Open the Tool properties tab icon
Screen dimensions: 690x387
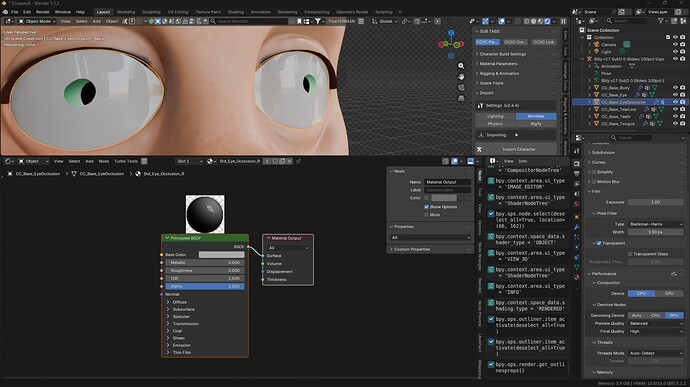click(x=576, y=151)
